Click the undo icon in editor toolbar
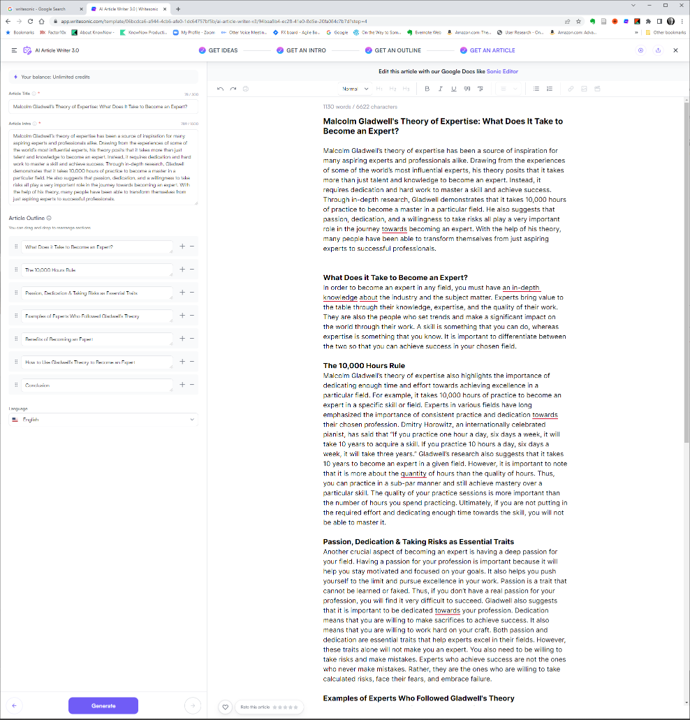This screenshot has height=720, width=690. tap(221, 89)
